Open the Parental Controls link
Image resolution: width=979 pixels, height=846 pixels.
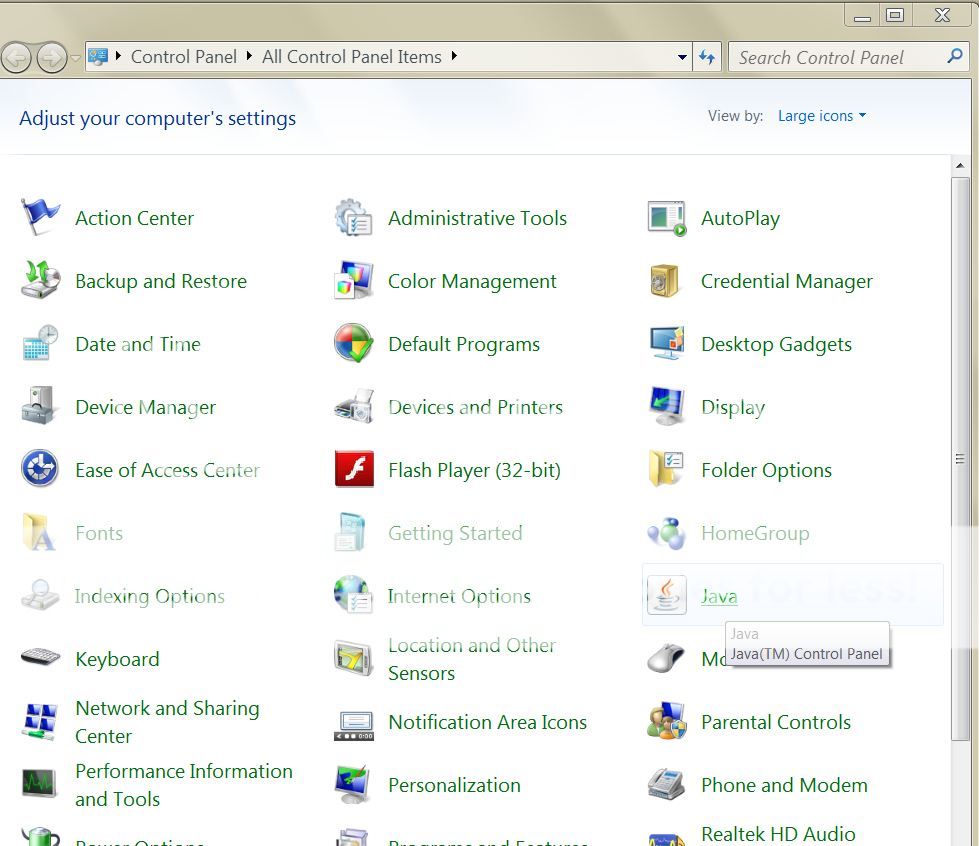click(775, 722)
